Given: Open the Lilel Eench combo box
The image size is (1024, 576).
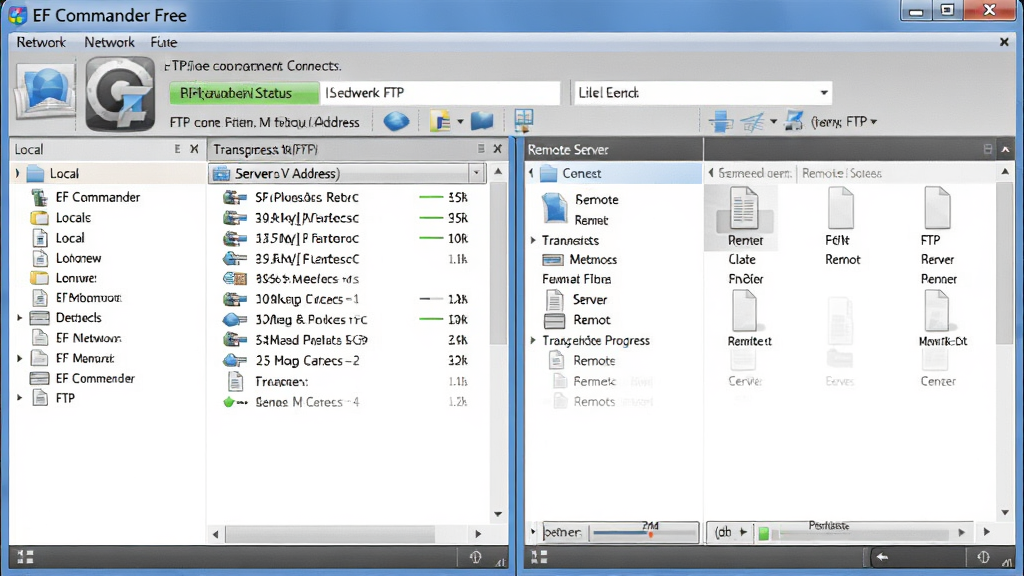Looking at the screenshot, I should 703,93.
